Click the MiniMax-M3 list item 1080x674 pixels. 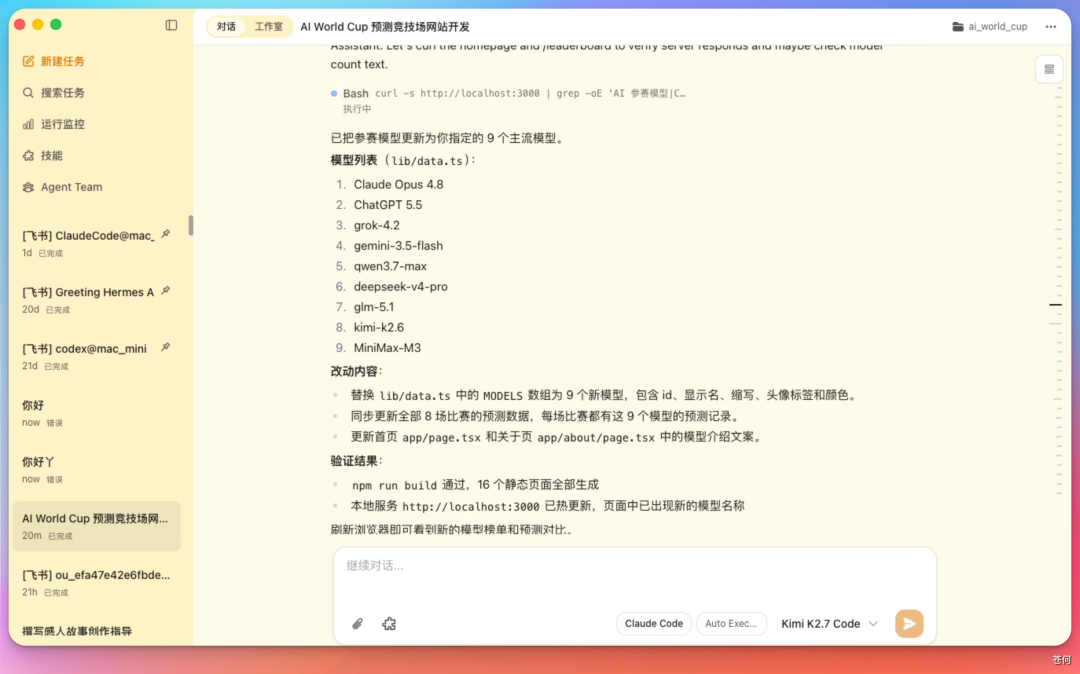coord(387,348)
